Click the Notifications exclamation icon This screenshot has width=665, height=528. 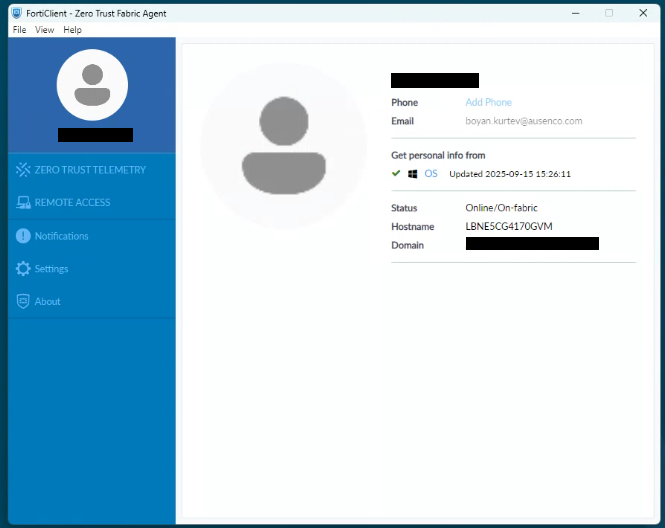[23, 236]
